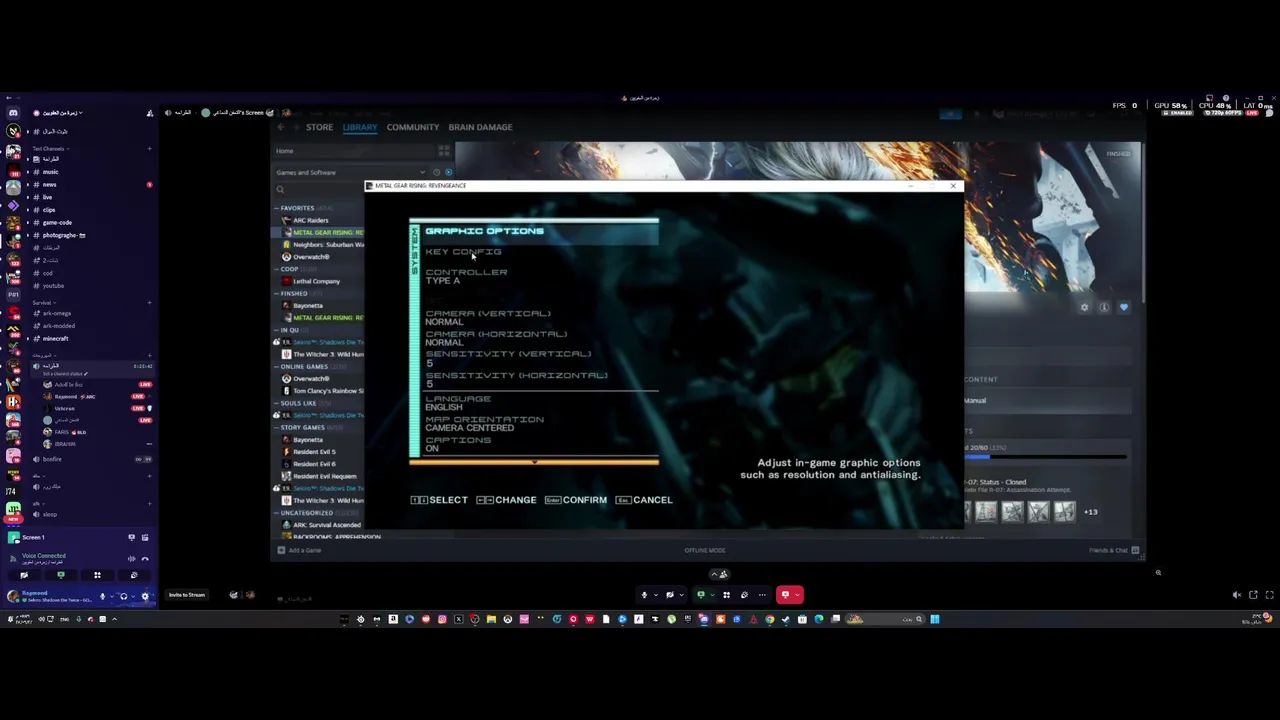This screenshot has width=1280, height=720.
Task: Open the +13 more achievements thumbnail
Action: (1091, 512)
